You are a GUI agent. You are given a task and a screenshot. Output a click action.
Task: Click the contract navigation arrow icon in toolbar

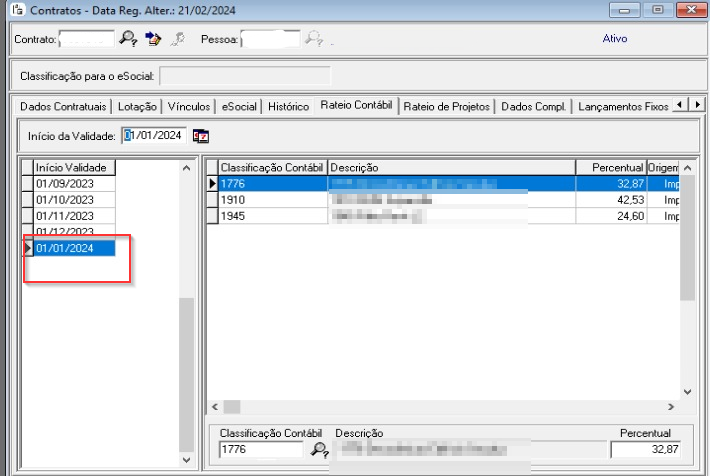[x=153, y=39]
